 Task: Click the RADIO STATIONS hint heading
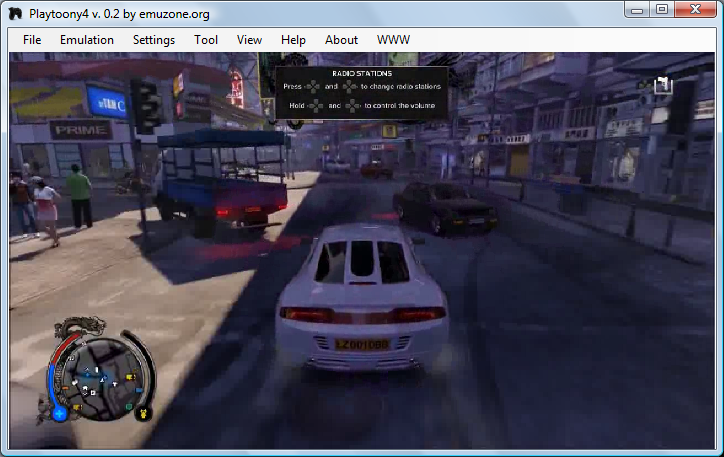point(362,73)
